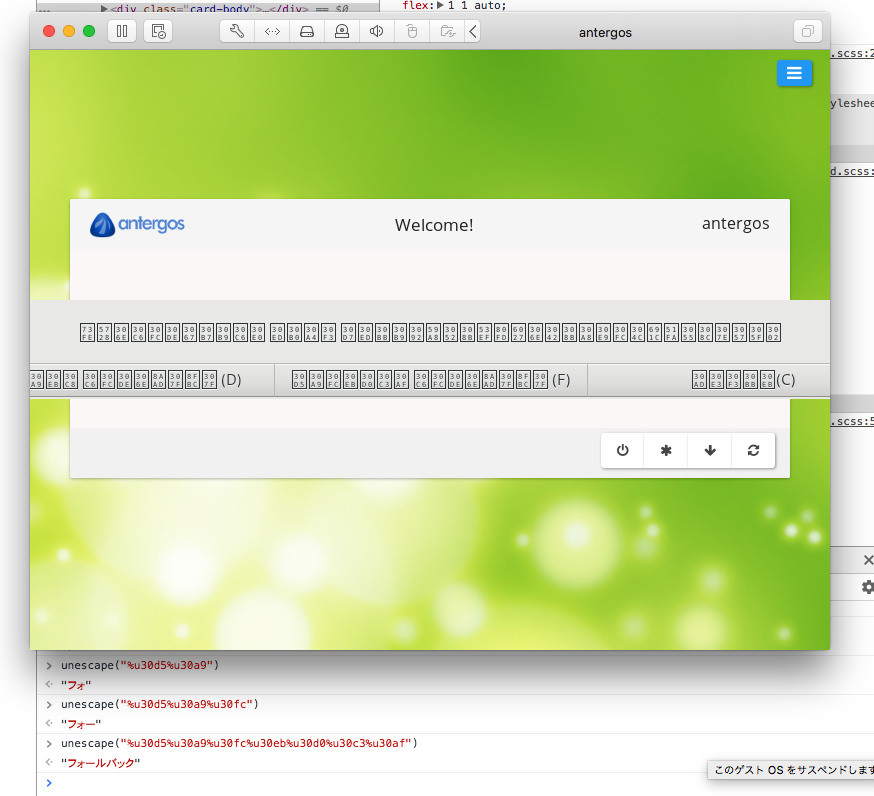This screenshot has height=796, width=874.
Task: Open the snapshots button in VM toolbar
Action: point(158,31)
